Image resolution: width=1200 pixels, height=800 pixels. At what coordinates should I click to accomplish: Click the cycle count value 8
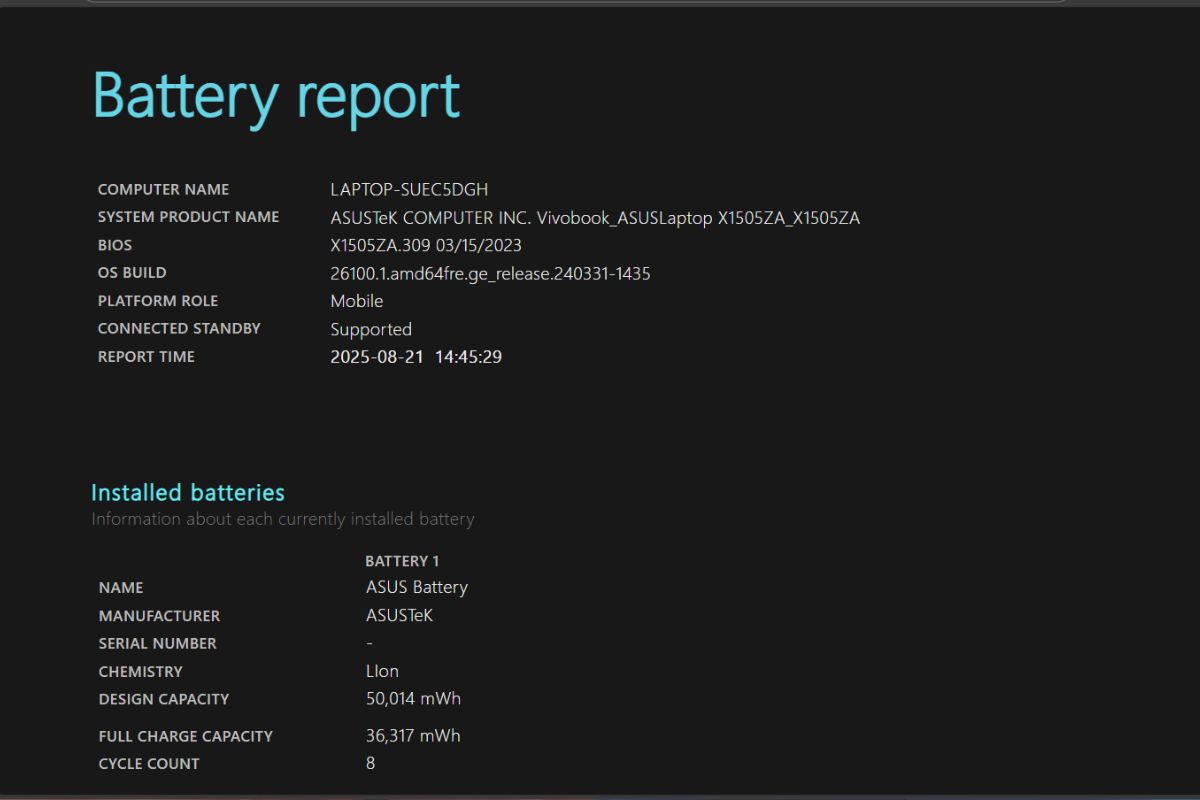pos(371,763)
